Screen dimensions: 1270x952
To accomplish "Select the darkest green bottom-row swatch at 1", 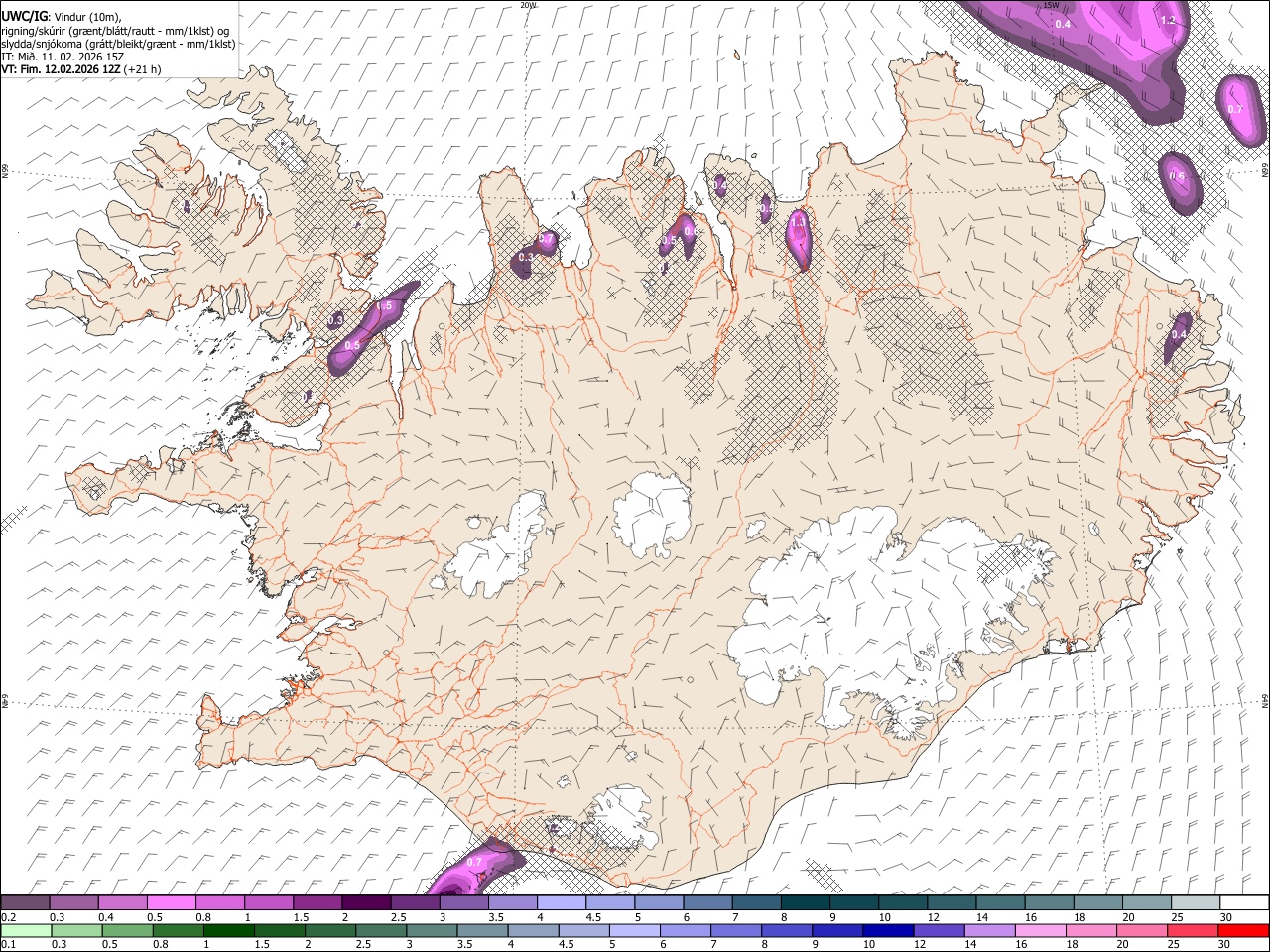I will [x=229, y=930].
